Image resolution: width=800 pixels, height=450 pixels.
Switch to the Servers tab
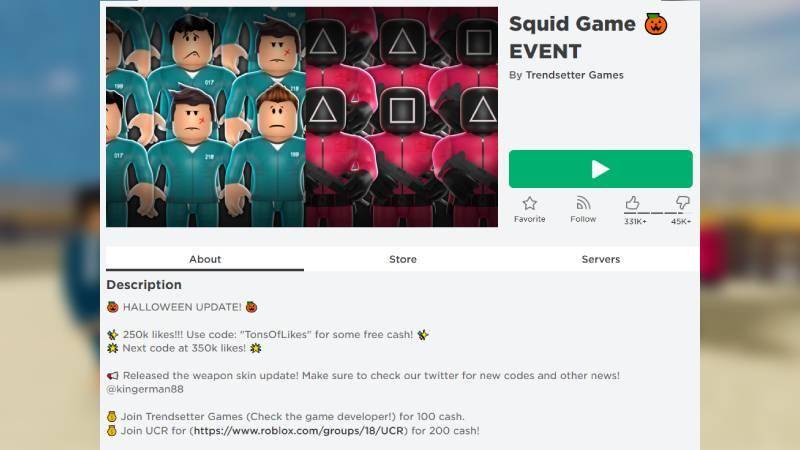pyautogui.click(x=601, y=259)
